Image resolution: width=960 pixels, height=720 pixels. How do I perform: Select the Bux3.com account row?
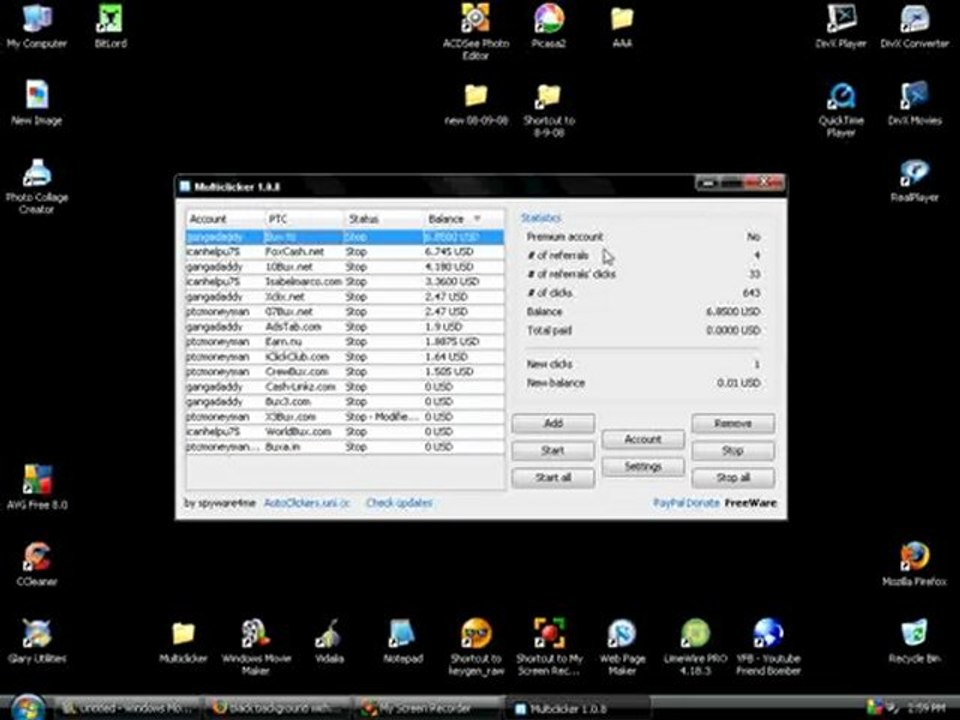coord(345,402)
